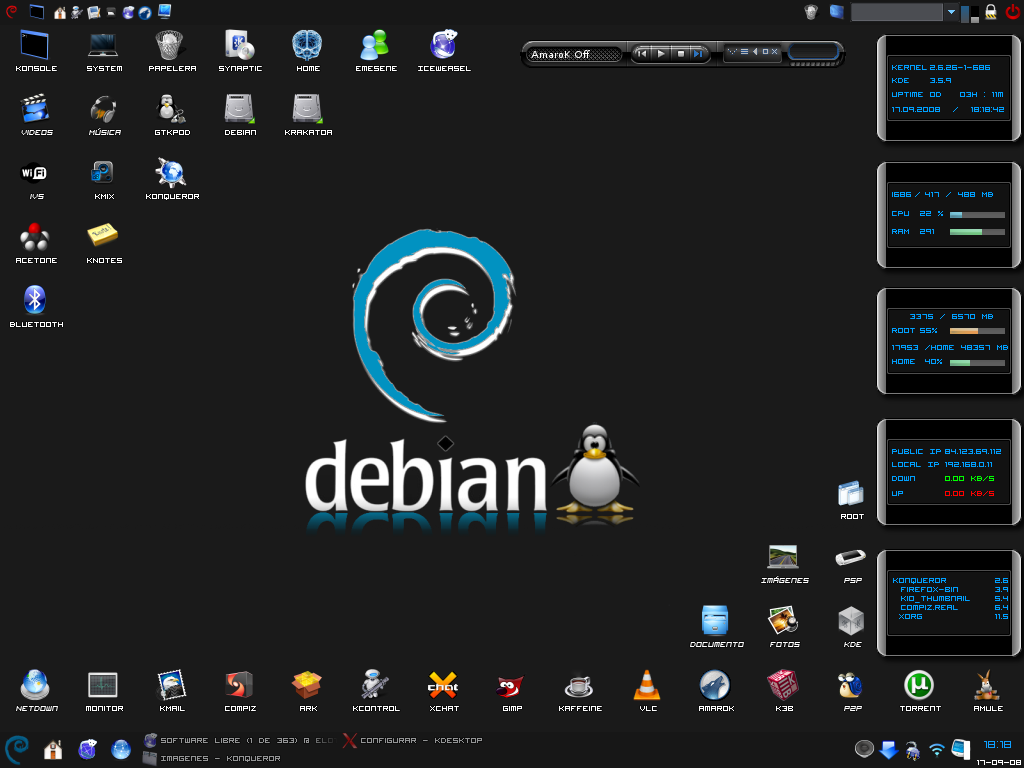1024x768 pixels.
Task: Click the lock session padlock icon
Action: coord(991,12)
